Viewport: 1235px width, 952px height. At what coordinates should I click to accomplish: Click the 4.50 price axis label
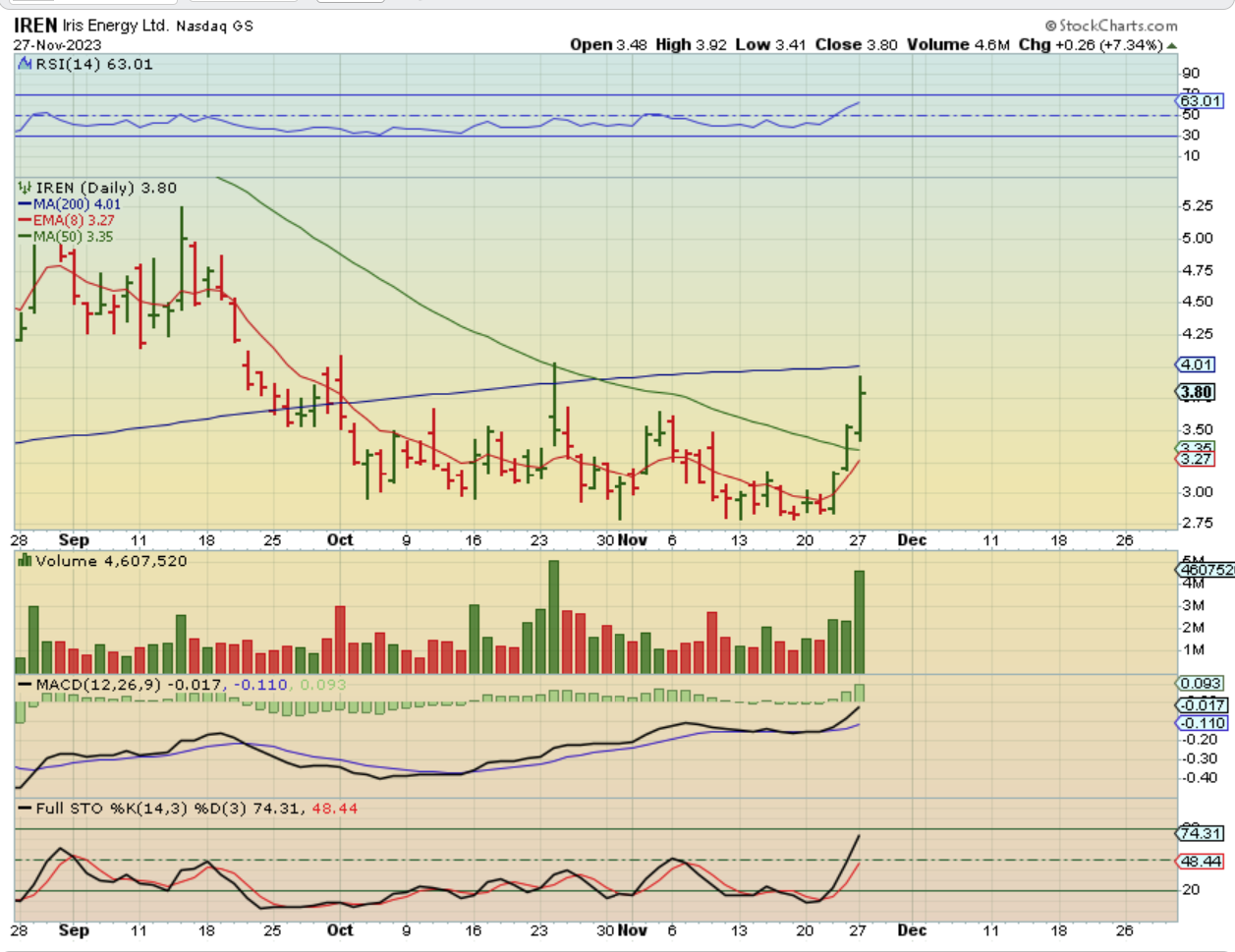[1198, 302]
